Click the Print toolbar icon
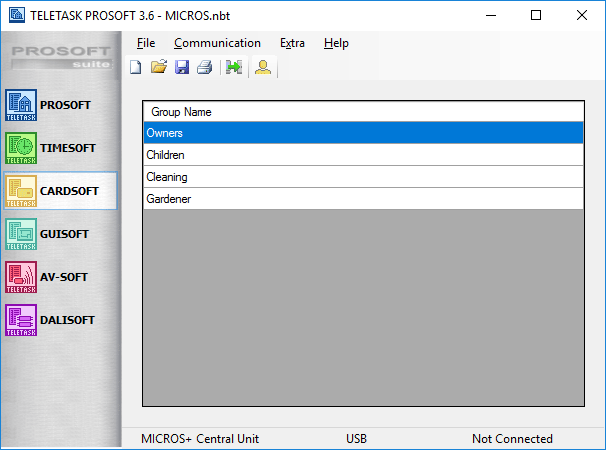 [204, 68]
